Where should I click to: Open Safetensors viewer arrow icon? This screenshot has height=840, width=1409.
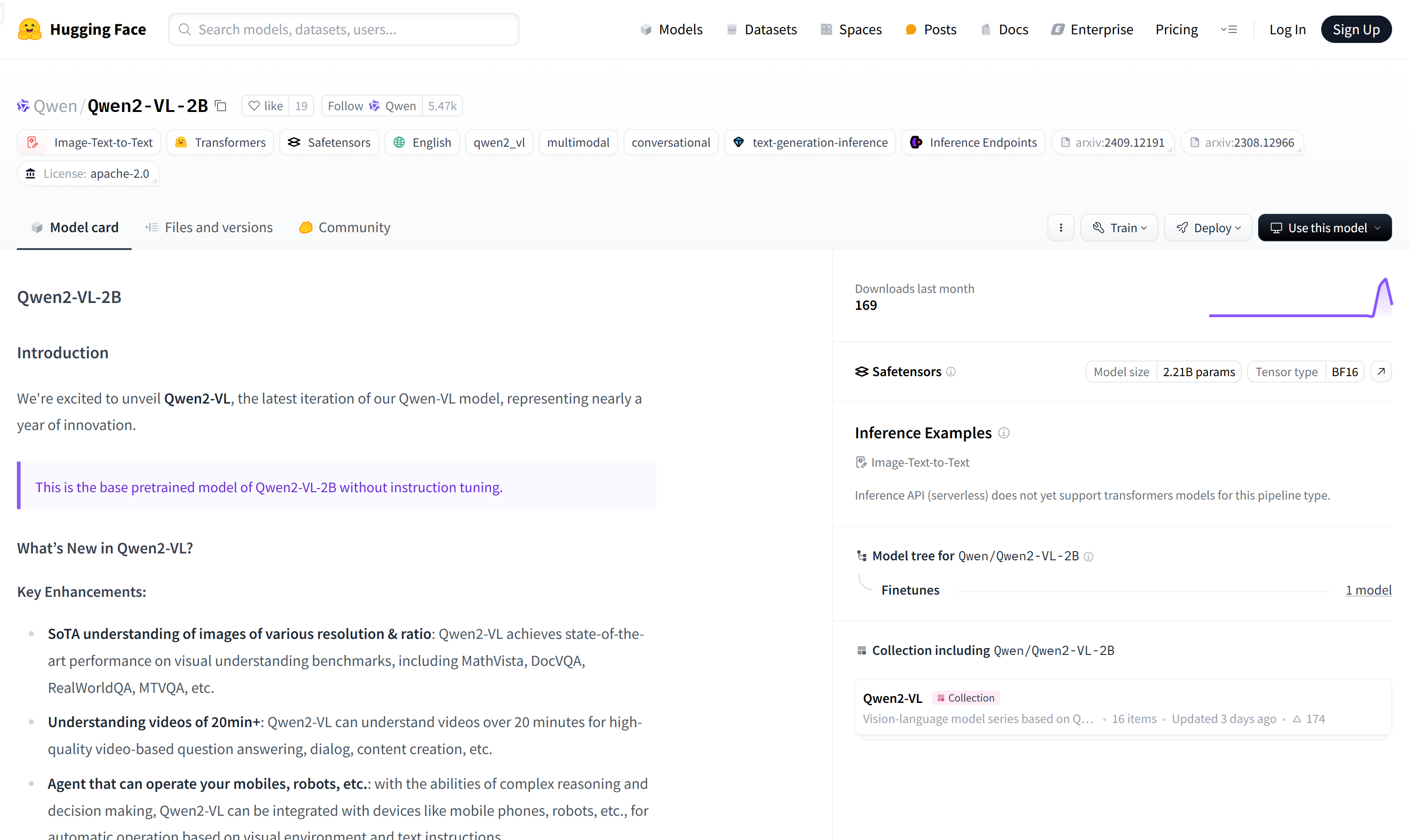coord(1381,372)
